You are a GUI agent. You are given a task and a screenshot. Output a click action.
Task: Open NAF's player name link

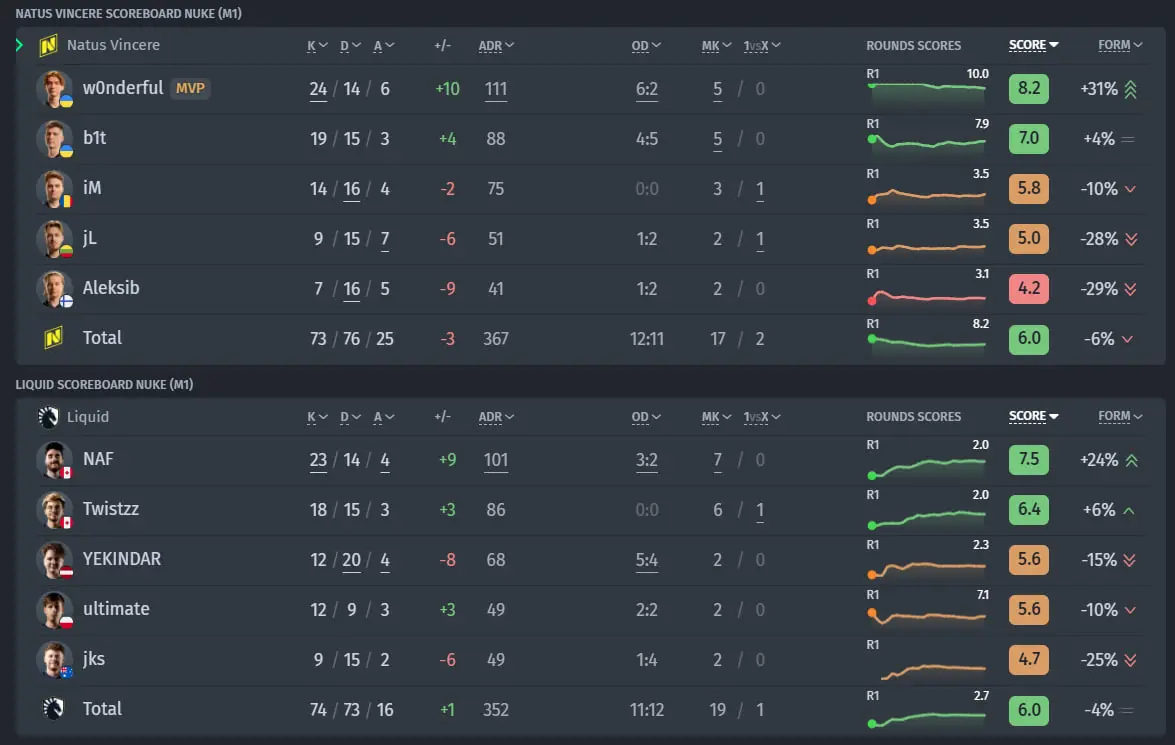click(98, 459)
